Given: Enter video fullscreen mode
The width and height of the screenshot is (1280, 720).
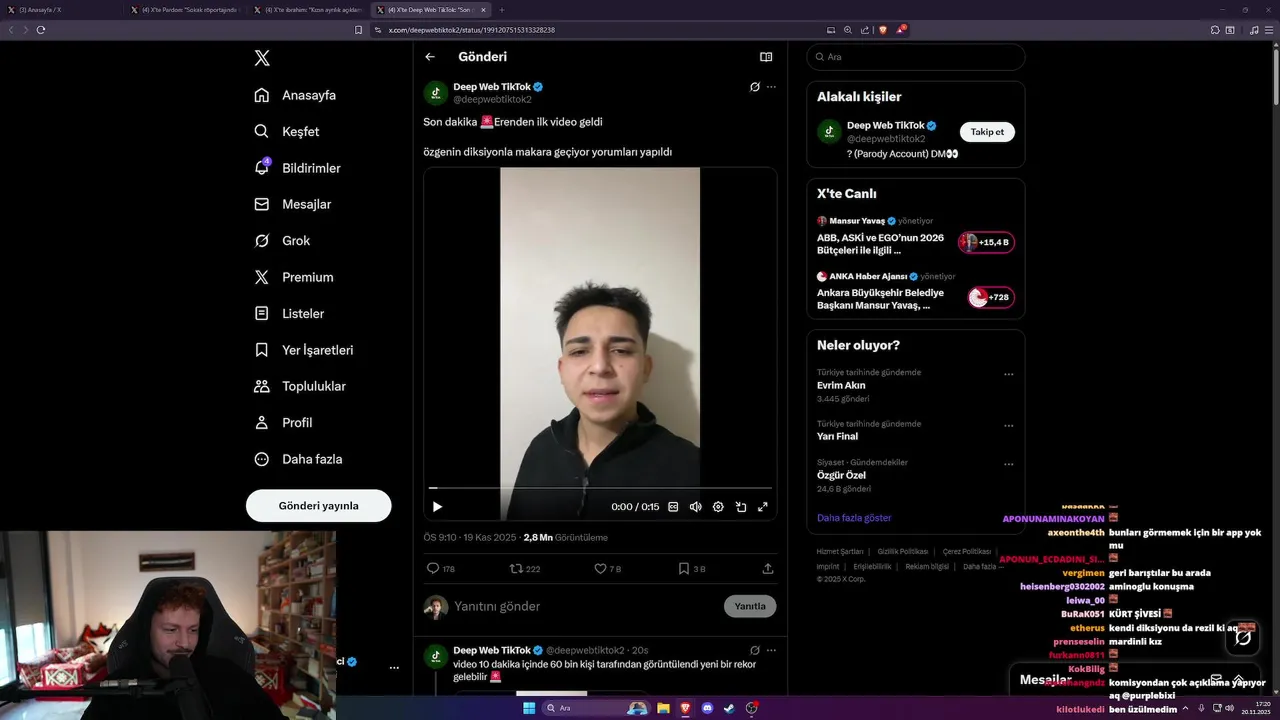Looking at the screenshot, I should point(762,507).
